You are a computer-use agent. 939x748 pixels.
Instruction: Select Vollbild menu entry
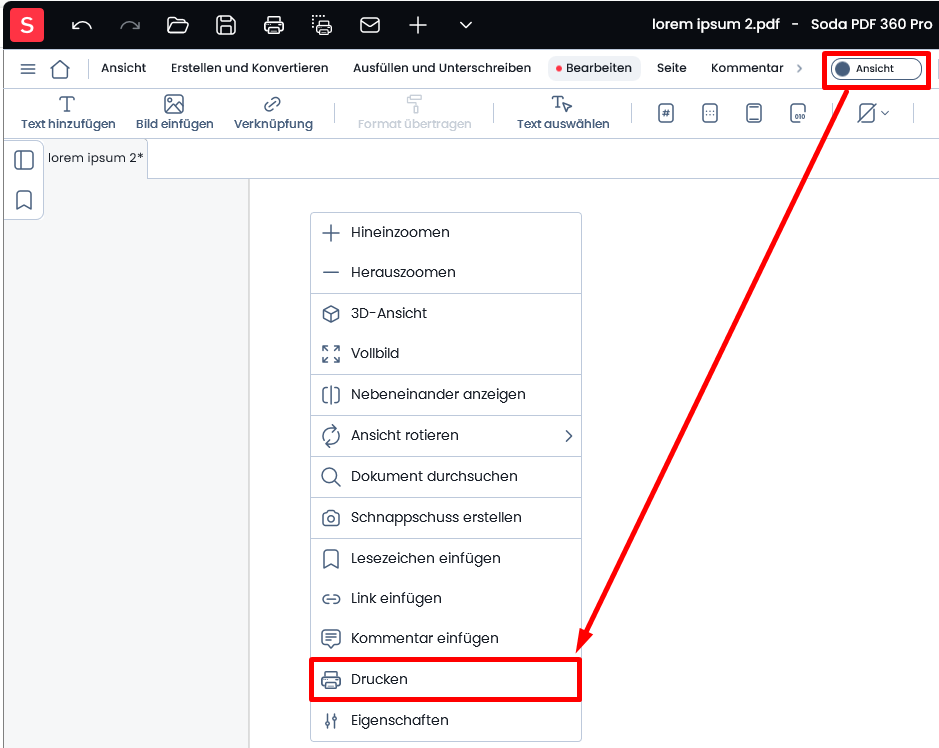446,353
